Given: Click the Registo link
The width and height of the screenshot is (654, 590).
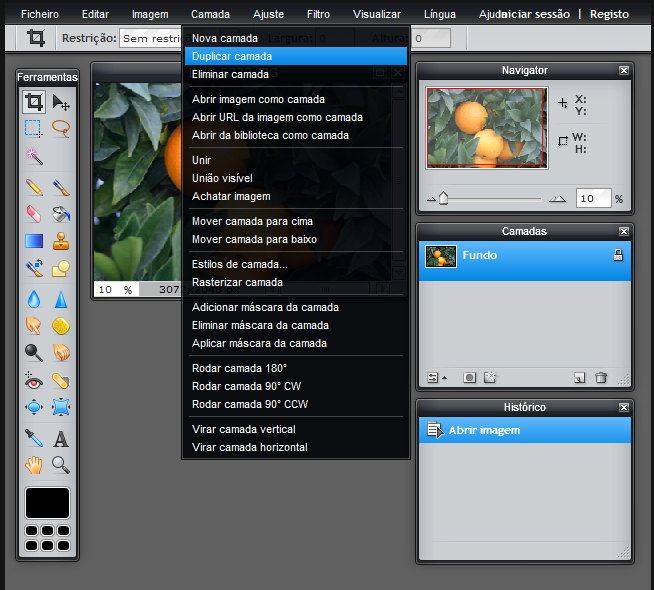Looking at the screenshot, I should coord(609,14).
